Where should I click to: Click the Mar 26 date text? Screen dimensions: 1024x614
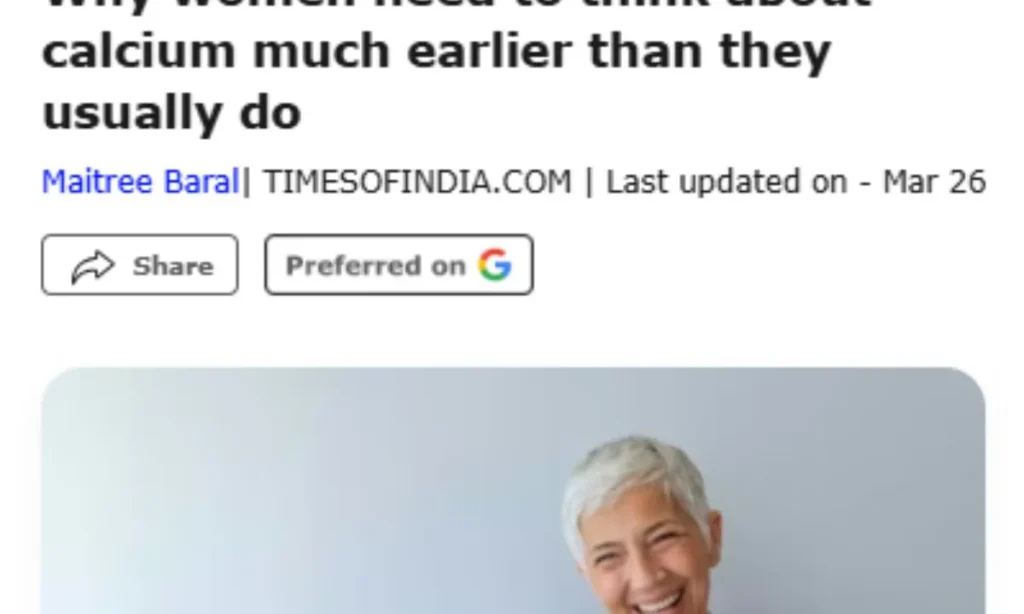(x=935, y=182)
